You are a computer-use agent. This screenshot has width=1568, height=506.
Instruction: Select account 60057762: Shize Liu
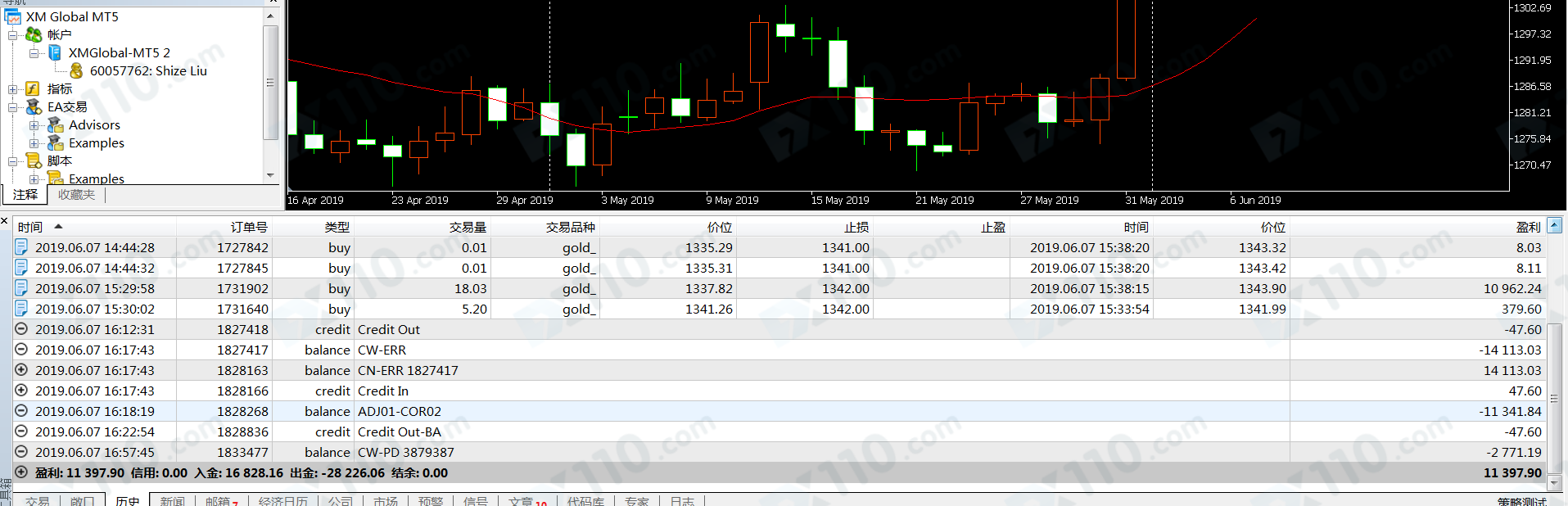(x=148, y=70)
